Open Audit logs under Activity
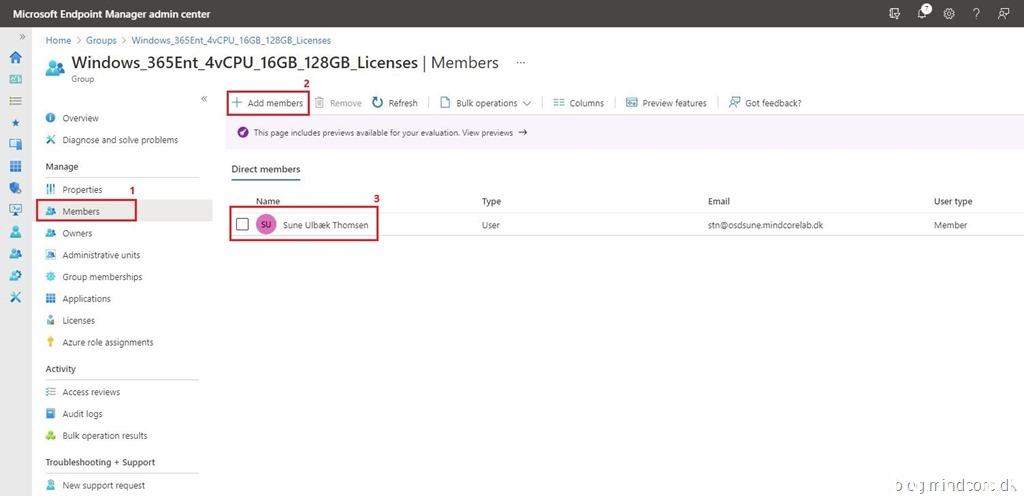 [x=82, y=414]
